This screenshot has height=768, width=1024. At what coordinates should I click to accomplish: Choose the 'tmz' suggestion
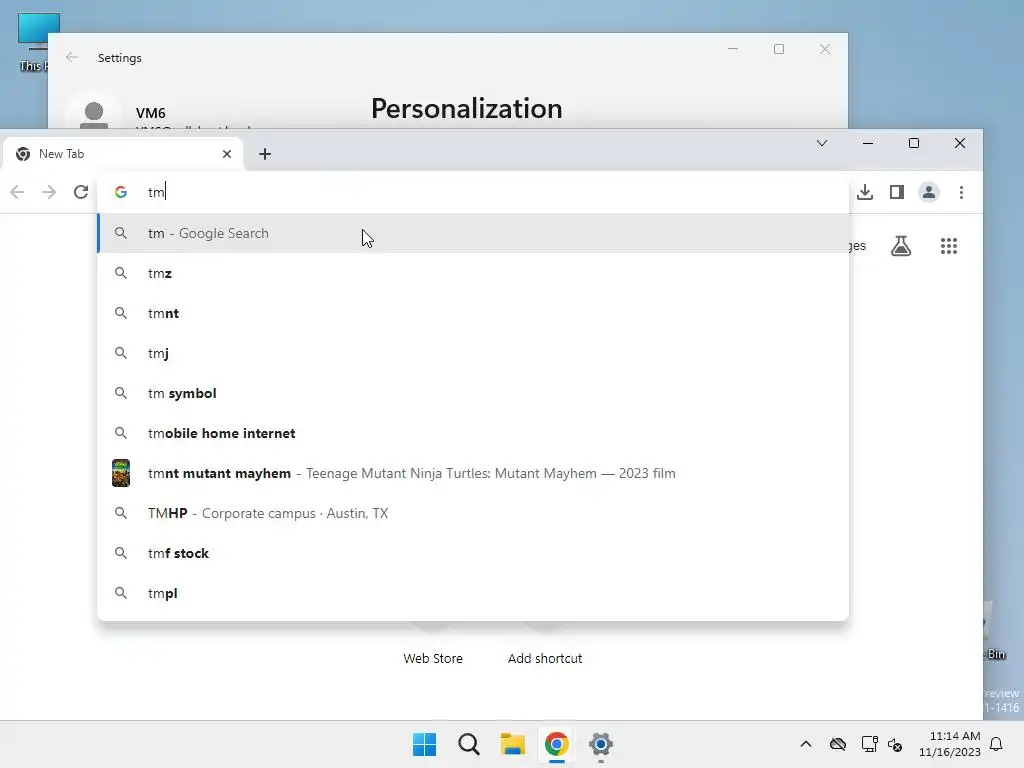(473, 273)
